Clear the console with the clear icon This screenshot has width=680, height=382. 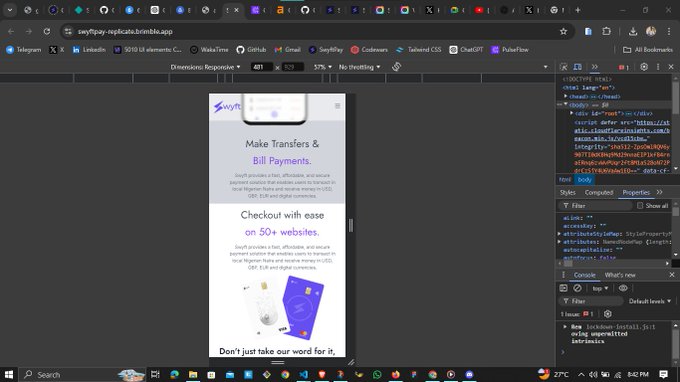point(577,288)
